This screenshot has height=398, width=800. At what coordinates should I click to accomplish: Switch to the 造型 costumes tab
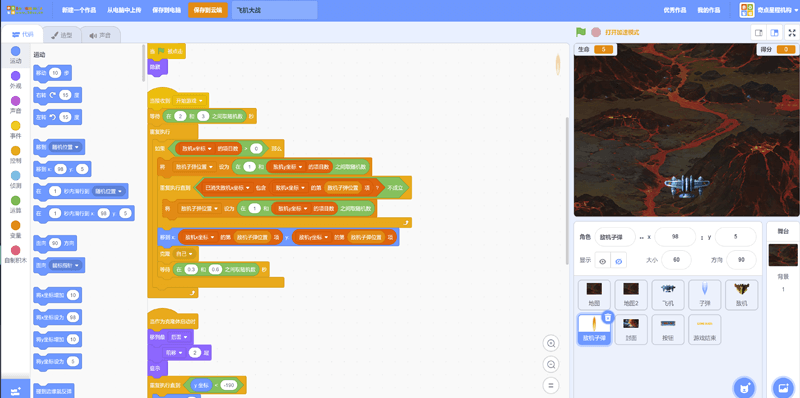pyautogui.click(x=62, y=35)
